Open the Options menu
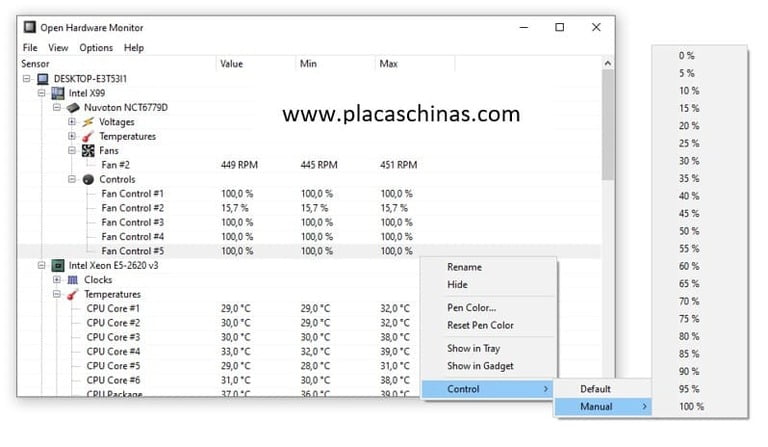 (x=96, y=47)
